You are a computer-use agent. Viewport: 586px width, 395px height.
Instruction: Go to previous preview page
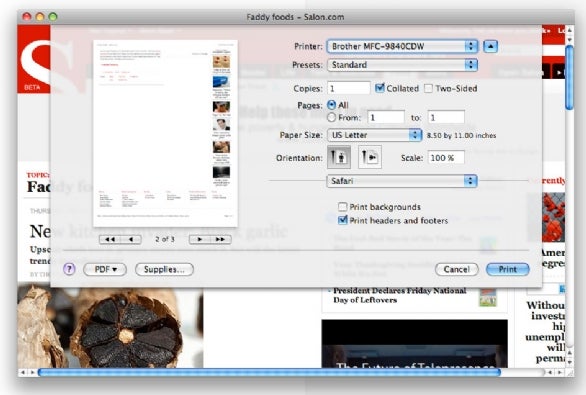(131, 239)
